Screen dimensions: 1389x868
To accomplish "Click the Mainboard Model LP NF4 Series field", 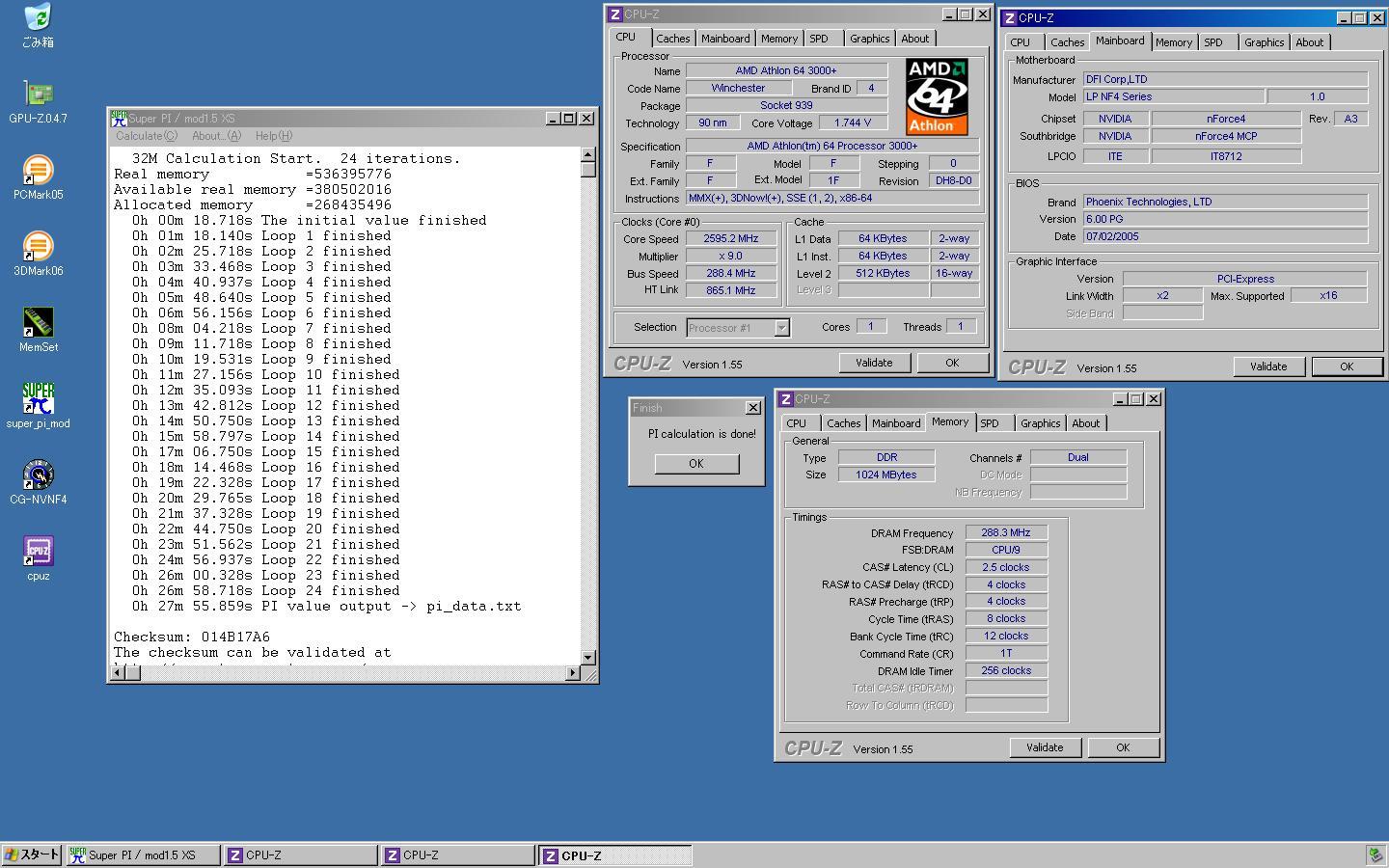I will (x=1173, y=96).
